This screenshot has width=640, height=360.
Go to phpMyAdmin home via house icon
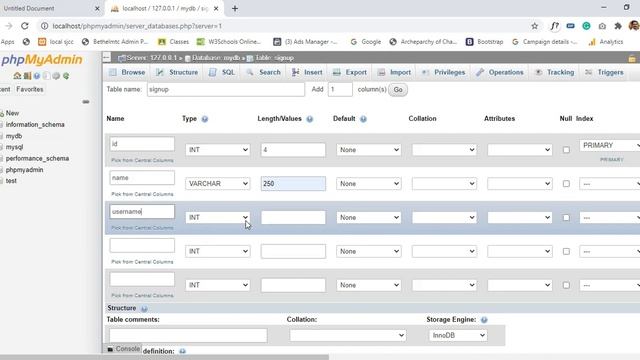[17, 76]
